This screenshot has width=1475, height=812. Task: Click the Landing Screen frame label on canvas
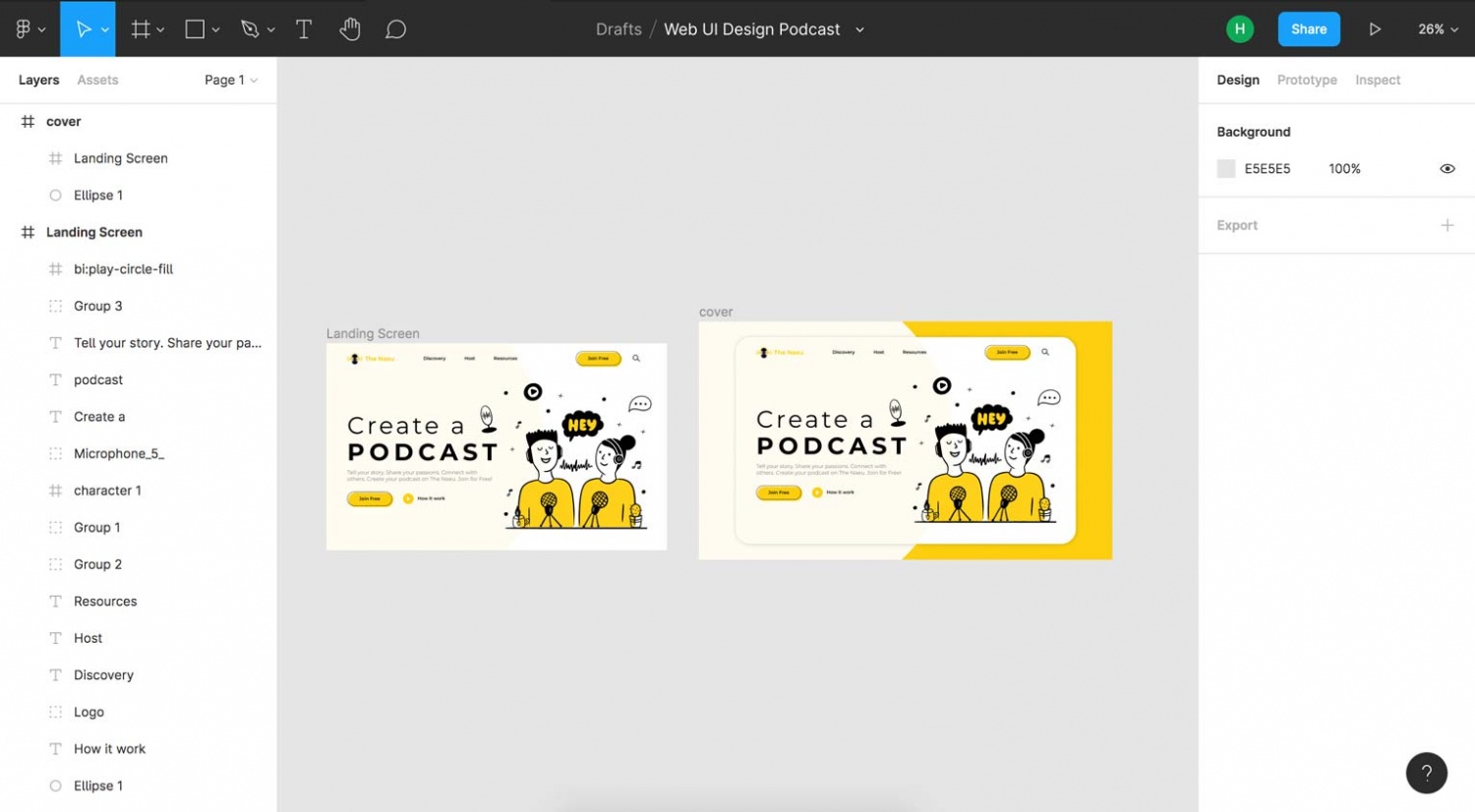(373, 333)
